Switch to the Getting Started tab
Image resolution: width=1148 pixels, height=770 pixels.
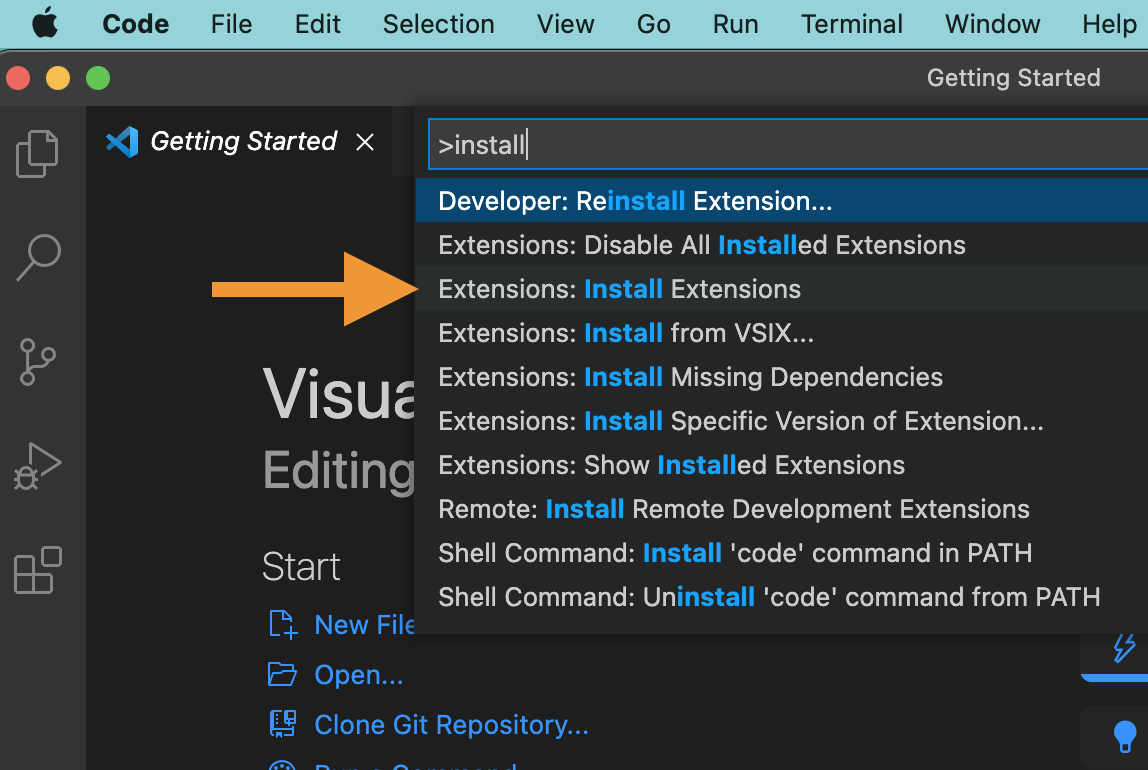pyautogui.click(x=243, y=142)
